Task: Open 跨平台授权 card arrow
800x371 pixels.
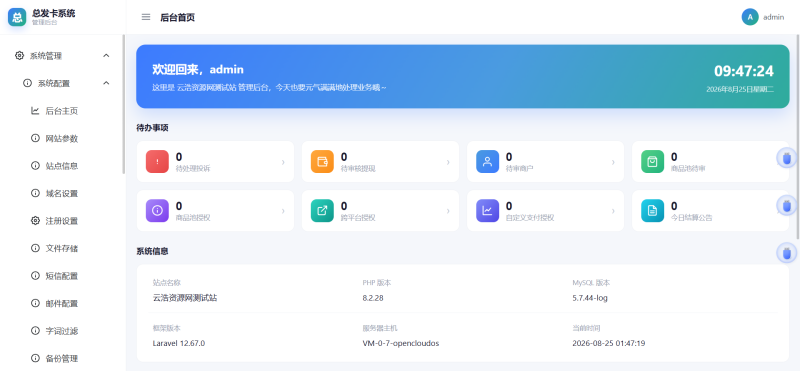Action: [x=448, y=211]
